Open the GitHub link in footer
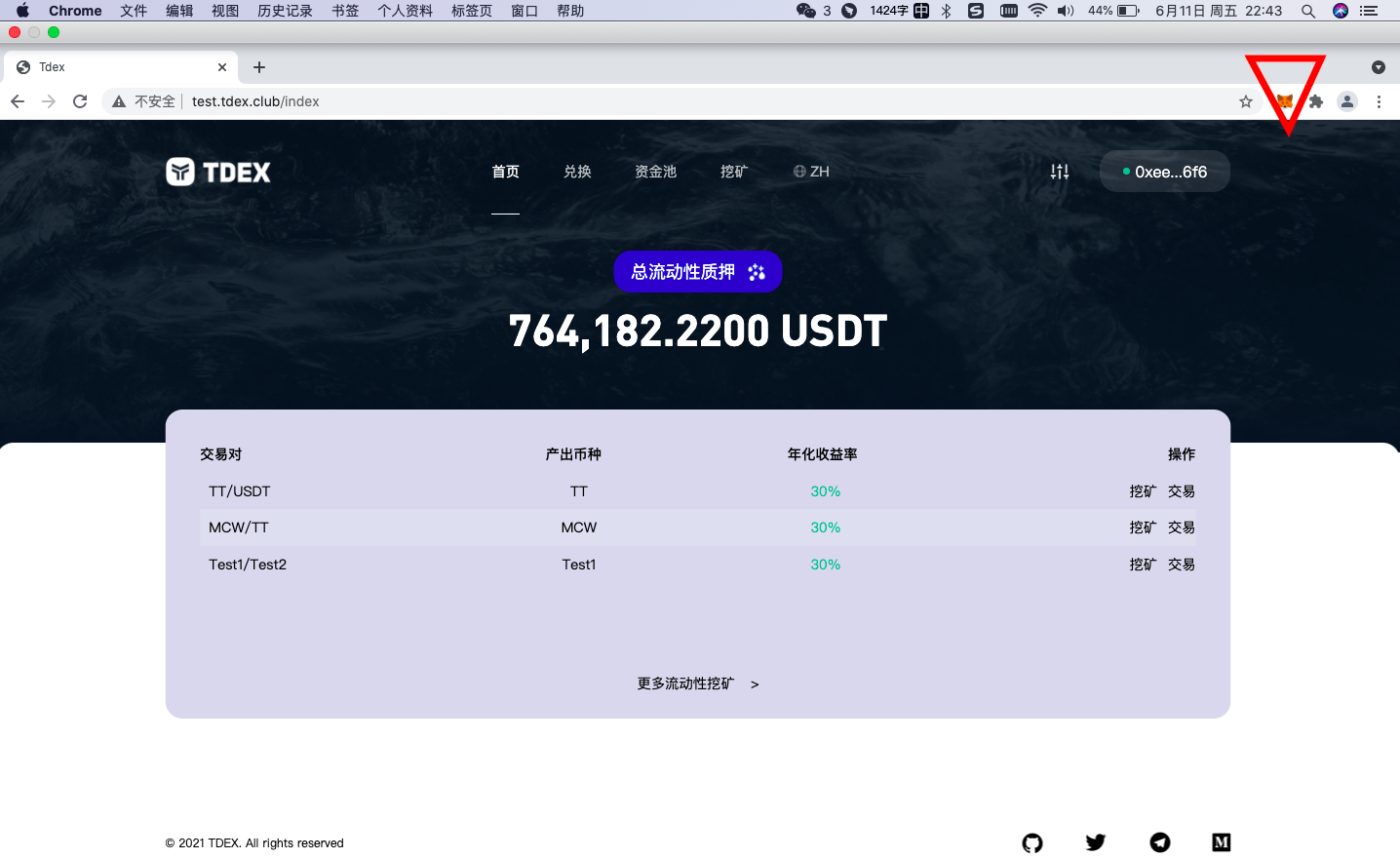Viewport: 1400px width, 859px height. tap(1032, 842)
